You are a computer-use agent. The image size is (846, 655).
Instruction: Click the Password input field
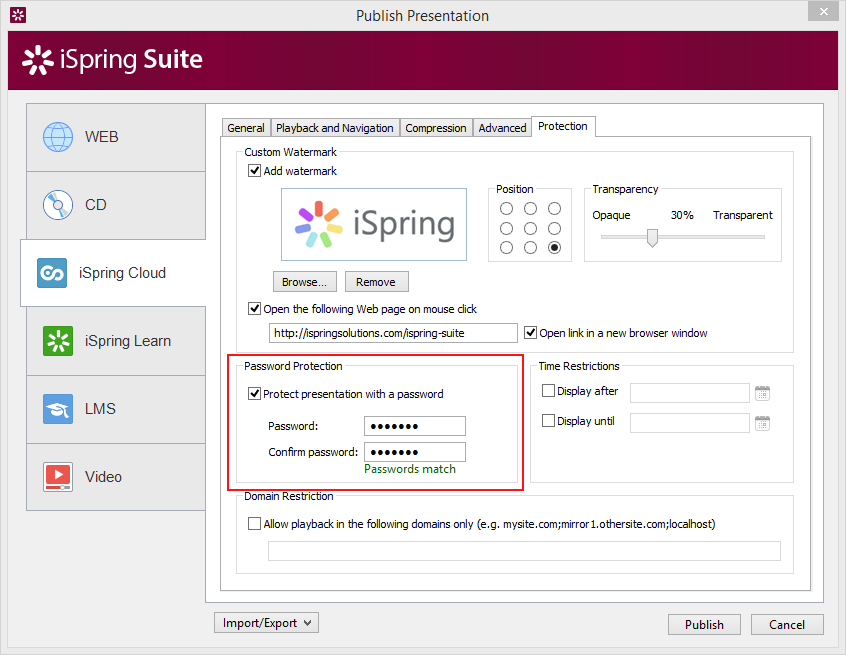point(415,426)
